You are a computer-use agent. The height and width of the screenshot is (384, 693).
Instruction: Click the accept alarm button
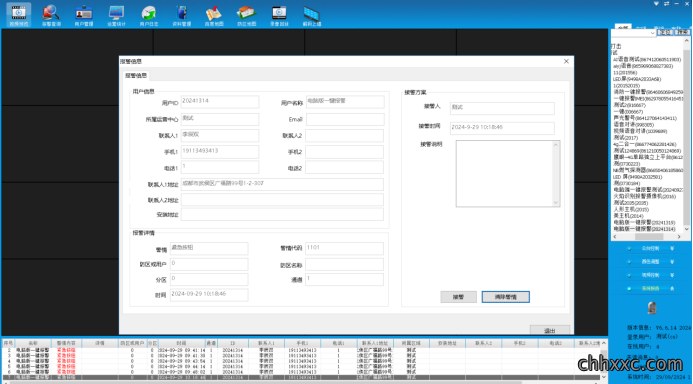click(458, 297)
